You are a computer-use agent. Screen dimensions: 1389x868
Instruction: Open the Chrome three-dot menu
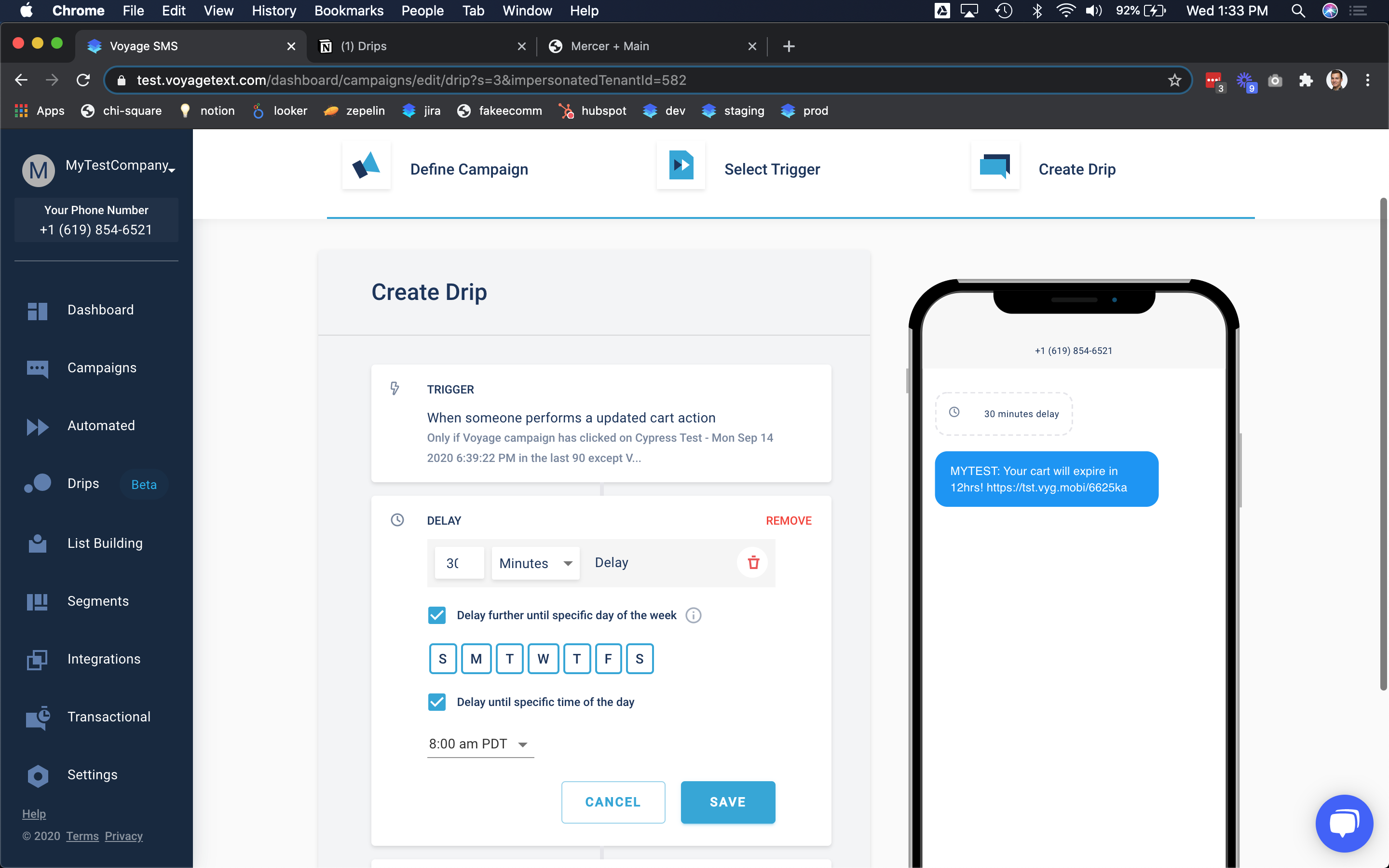pyautogui.click(x=1368, y=81)
